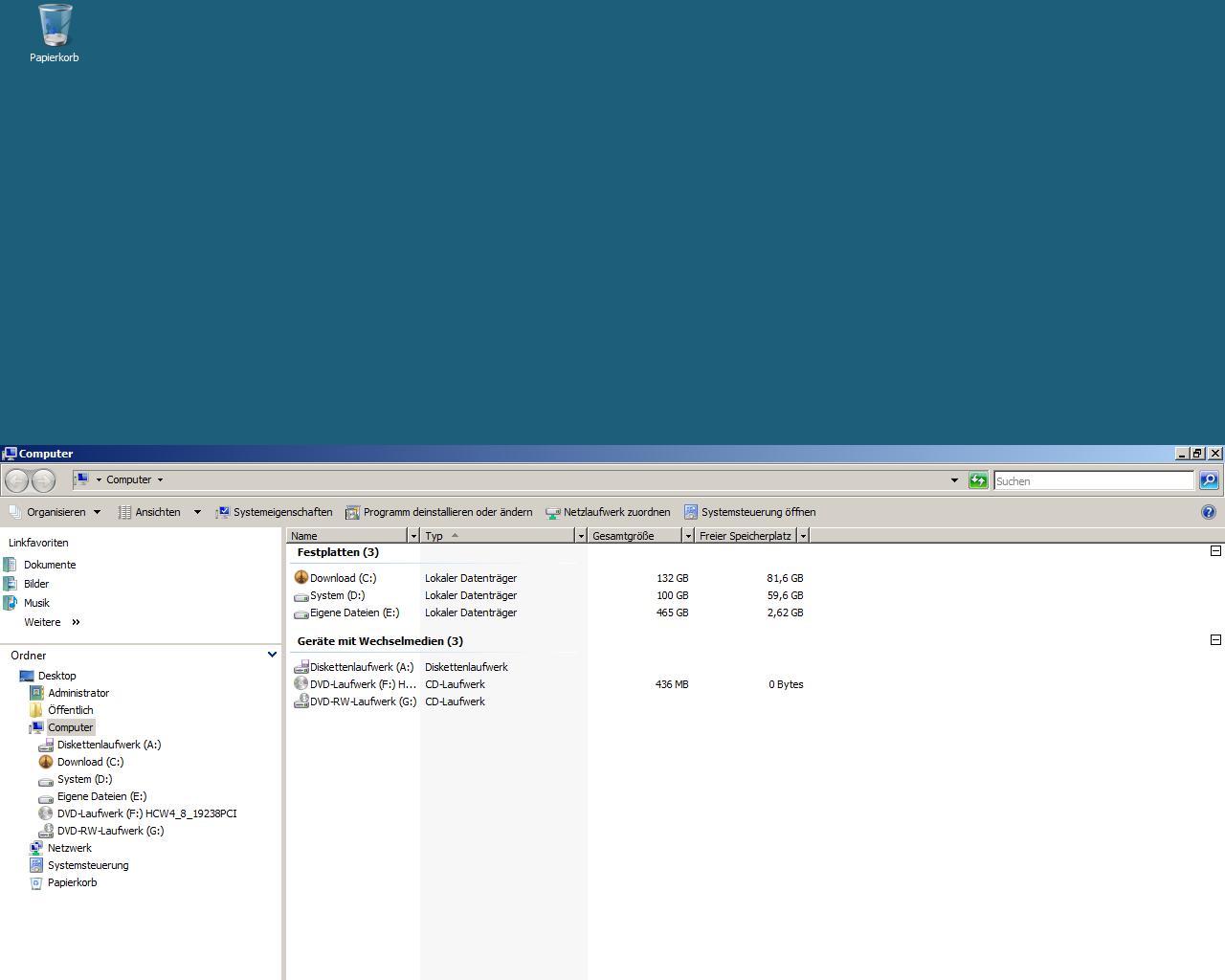
Task: Click into the Suchen search field
Action: point(1093,481)
